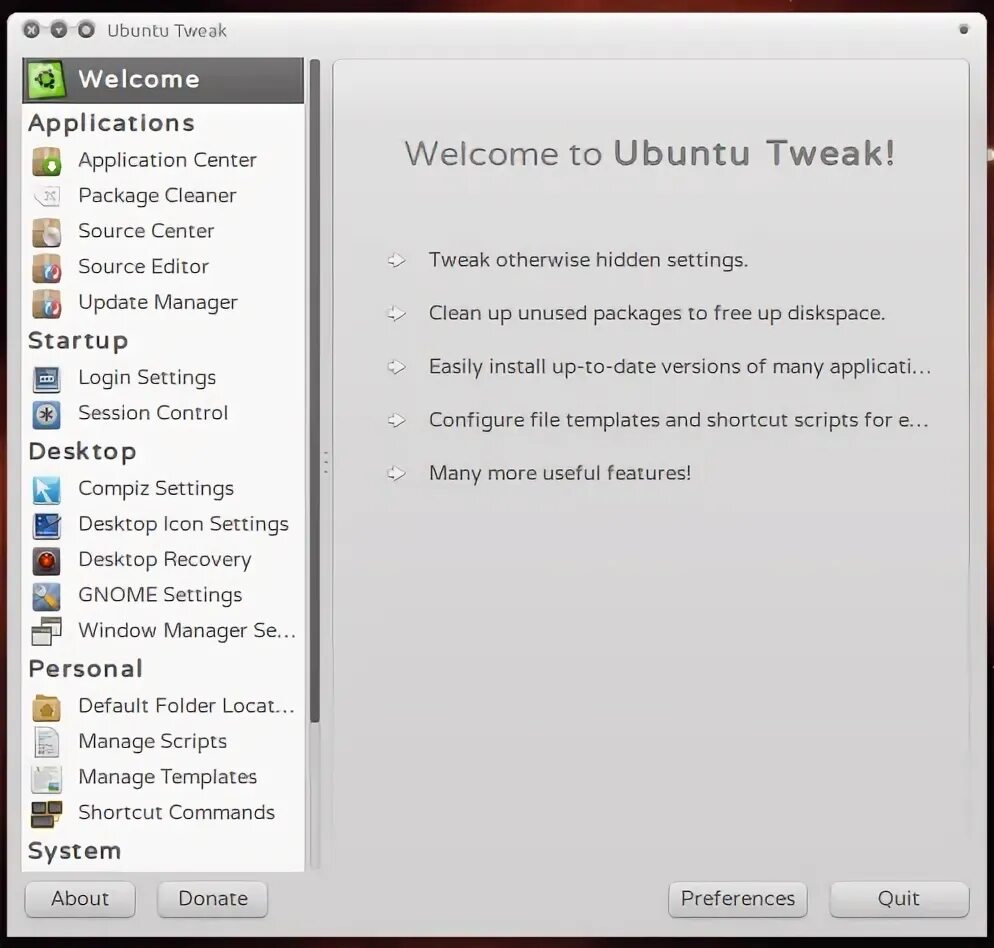Viewport: 994px width, 948px height.
Task: Open Manage Scripts label
Action: [152, 741]
